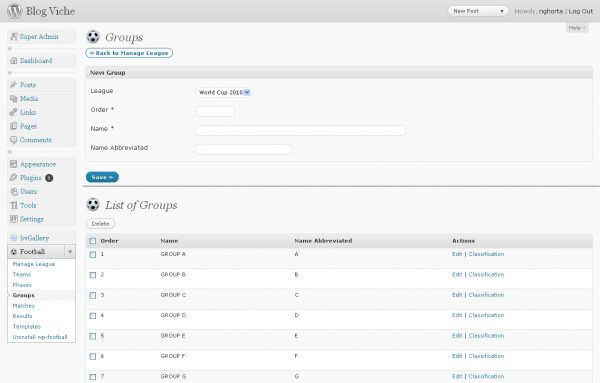Screen dimensions: 600x383
Task: Check the box for GROUP B row
Action: point(93,275)
